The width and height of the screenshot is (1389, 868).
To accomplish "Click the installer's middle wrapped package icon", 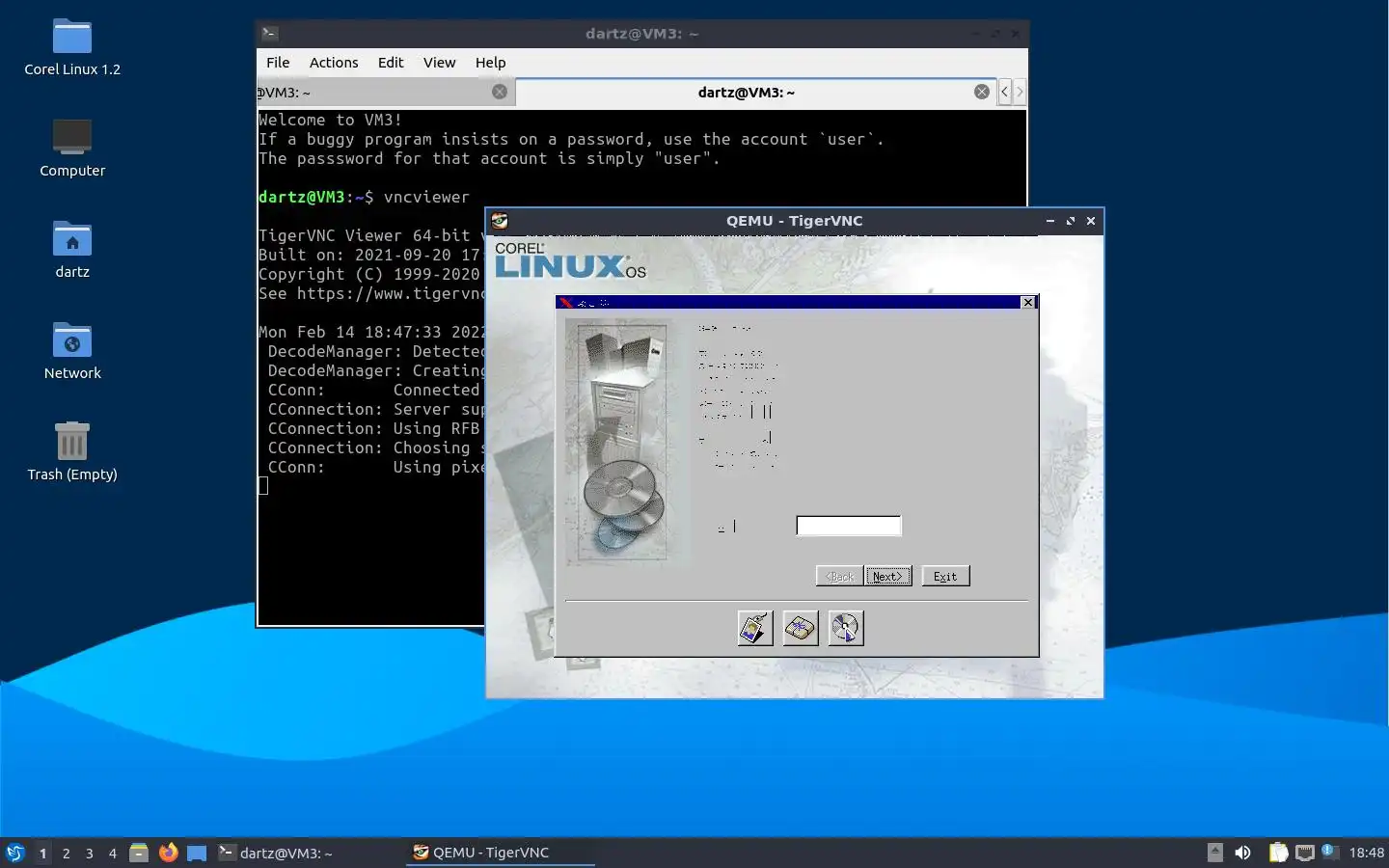I will [x=801, y=628].
